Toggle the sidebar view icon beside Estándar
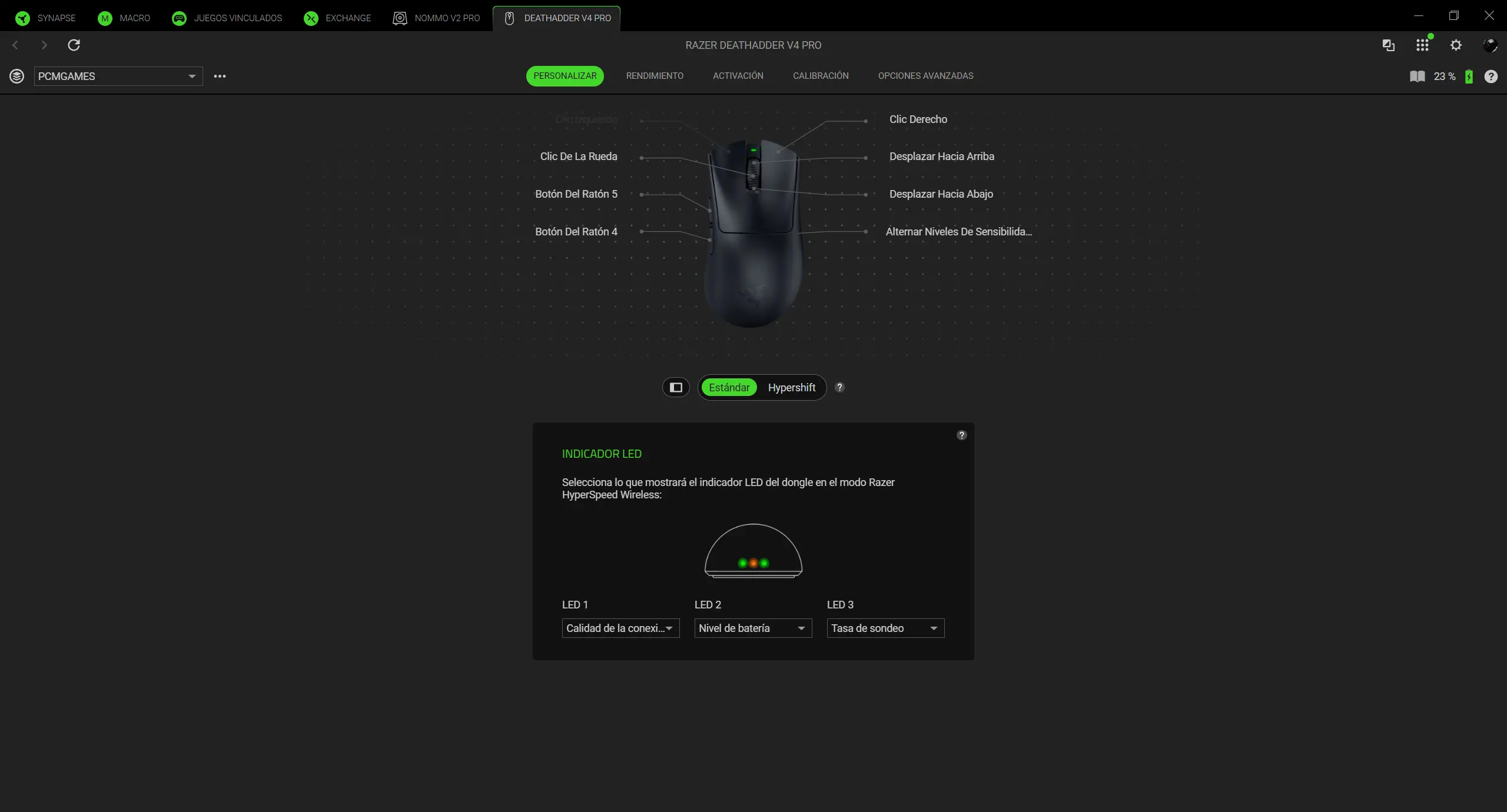The width and height of the screenshot is (1507, 812). click(676, 387)
